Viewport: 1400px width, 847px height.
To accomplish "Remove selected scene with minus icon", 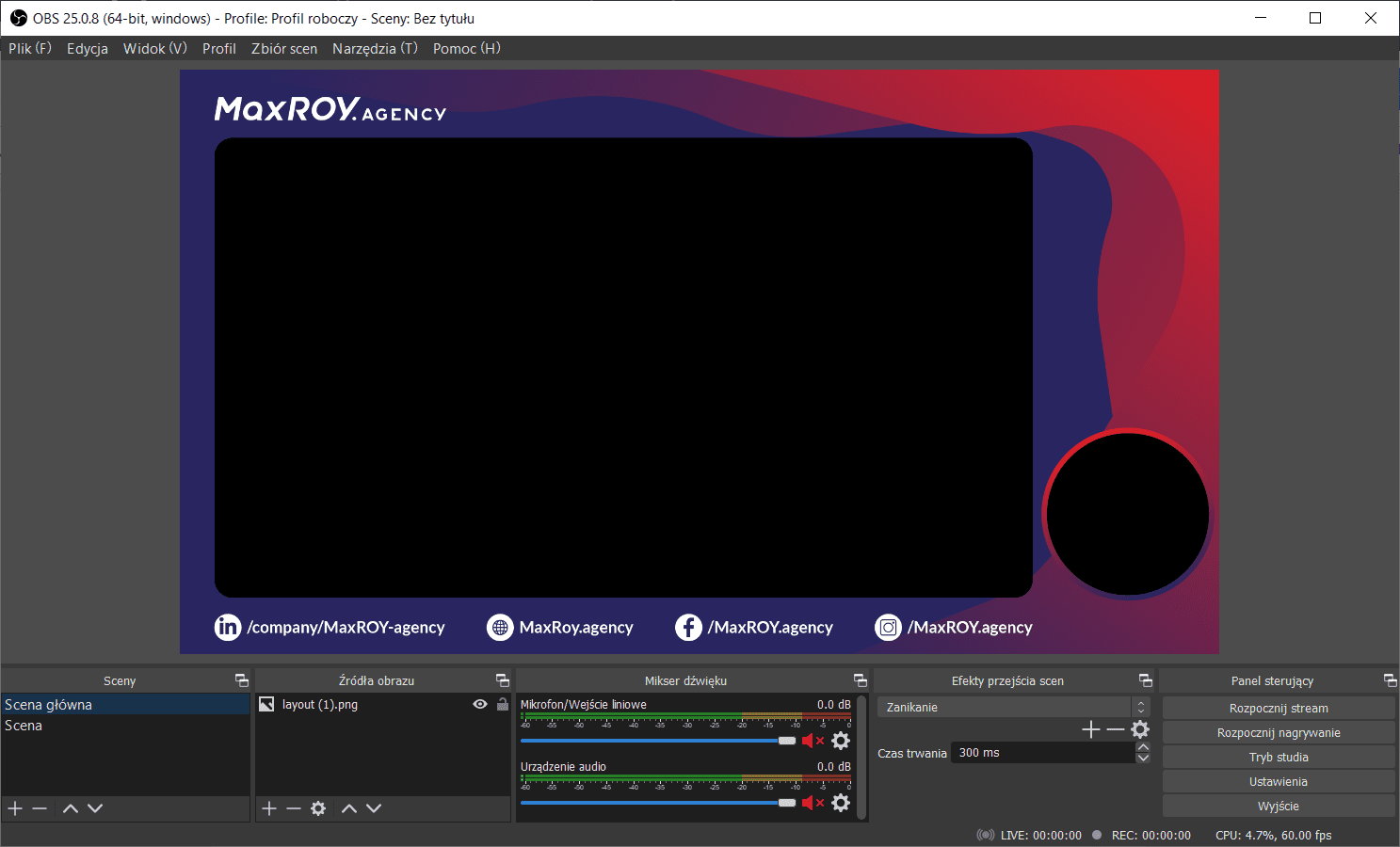I will coord(40,808).
